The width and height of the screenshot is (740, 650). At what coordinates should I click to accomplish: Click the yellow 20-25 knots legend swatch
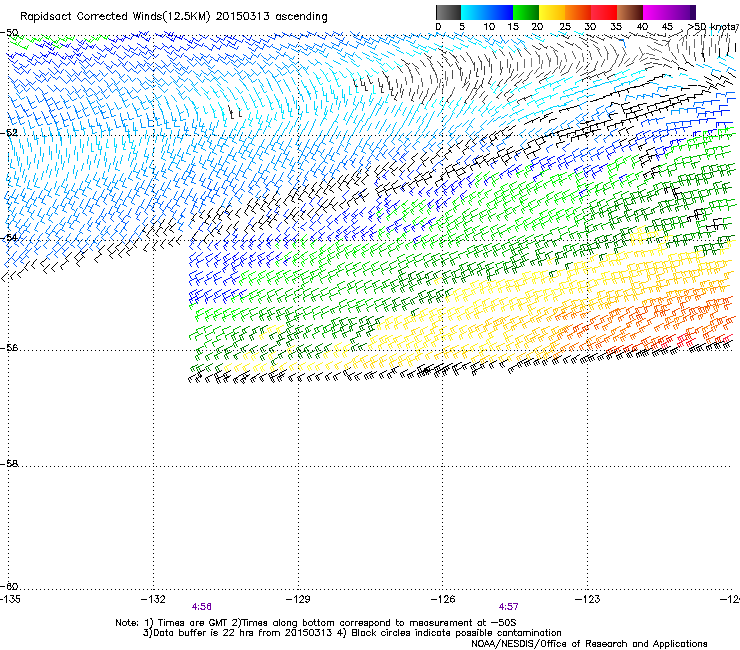[552, 12]
